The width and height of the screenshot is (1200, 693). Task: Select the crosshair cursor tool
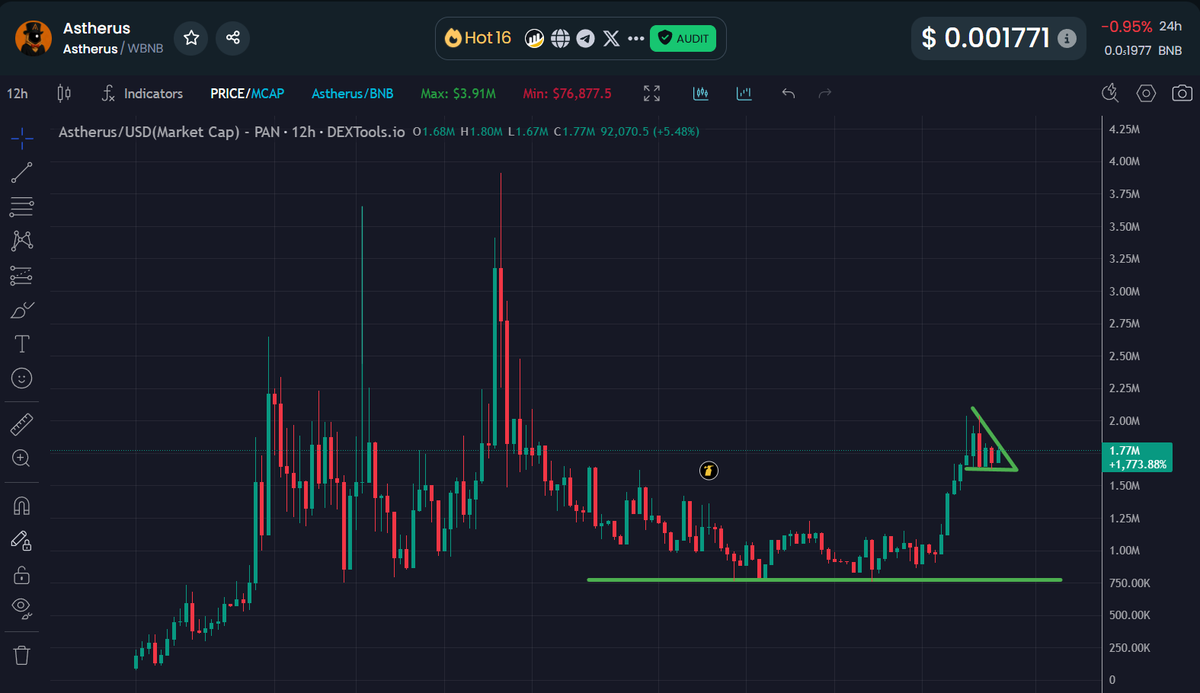[x=22, y=137]
